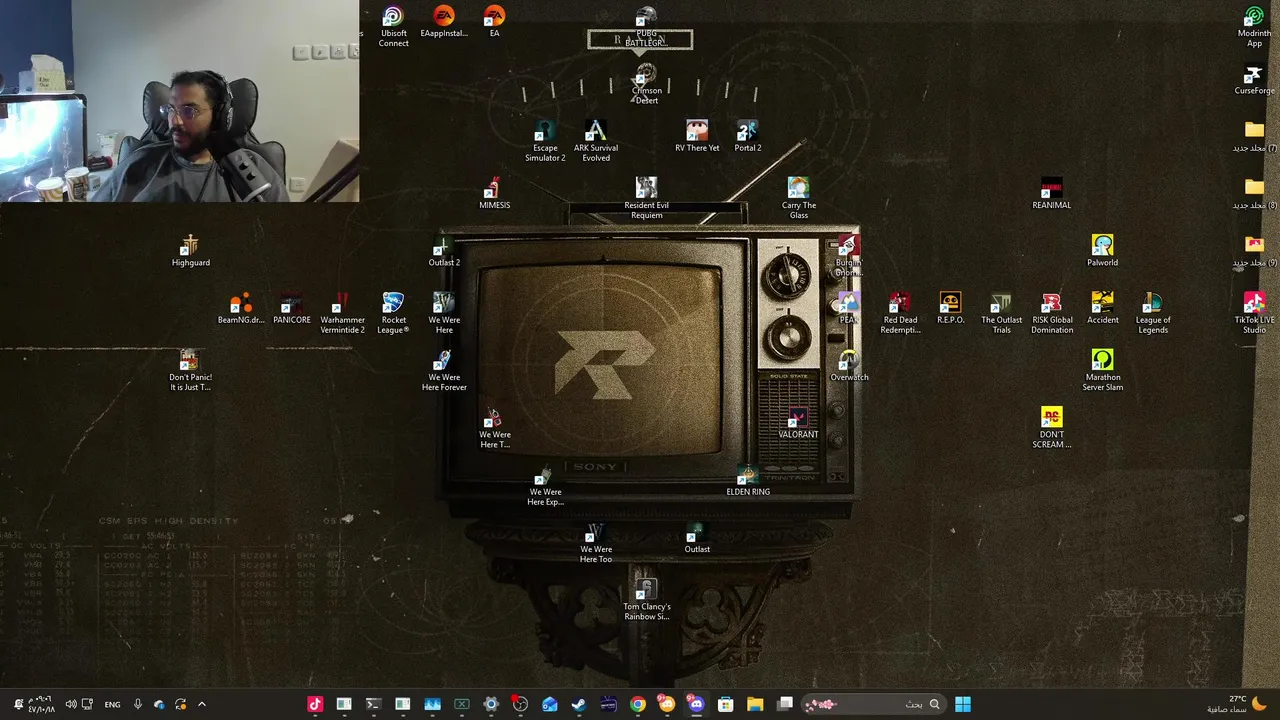Screen dimensions: 1280x720
Task: Click the microphone tray icon
Action: point(138,704)
